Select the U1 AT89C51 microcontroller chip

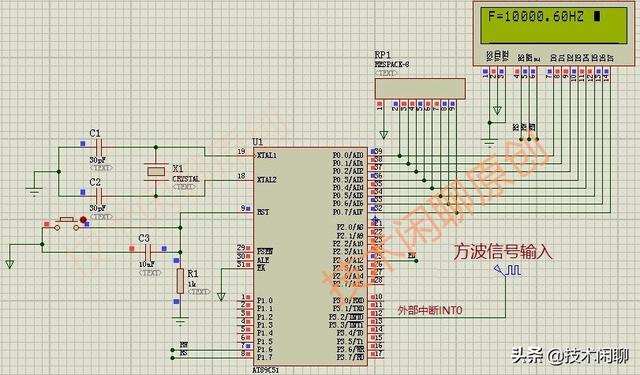click(x=311, y=256)
